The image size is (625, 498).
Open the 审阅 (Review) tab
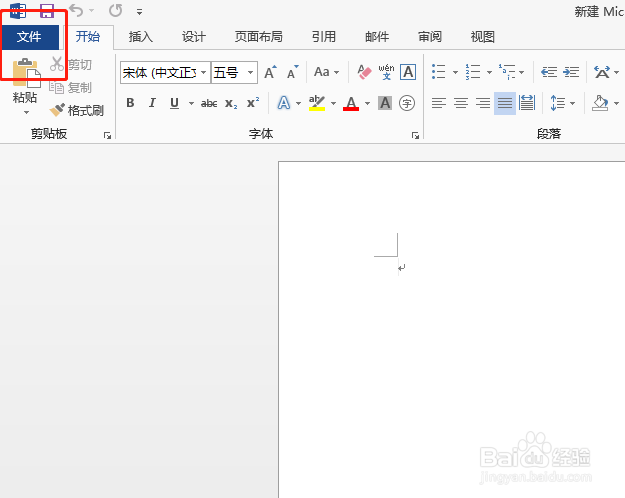coord(430,37)
